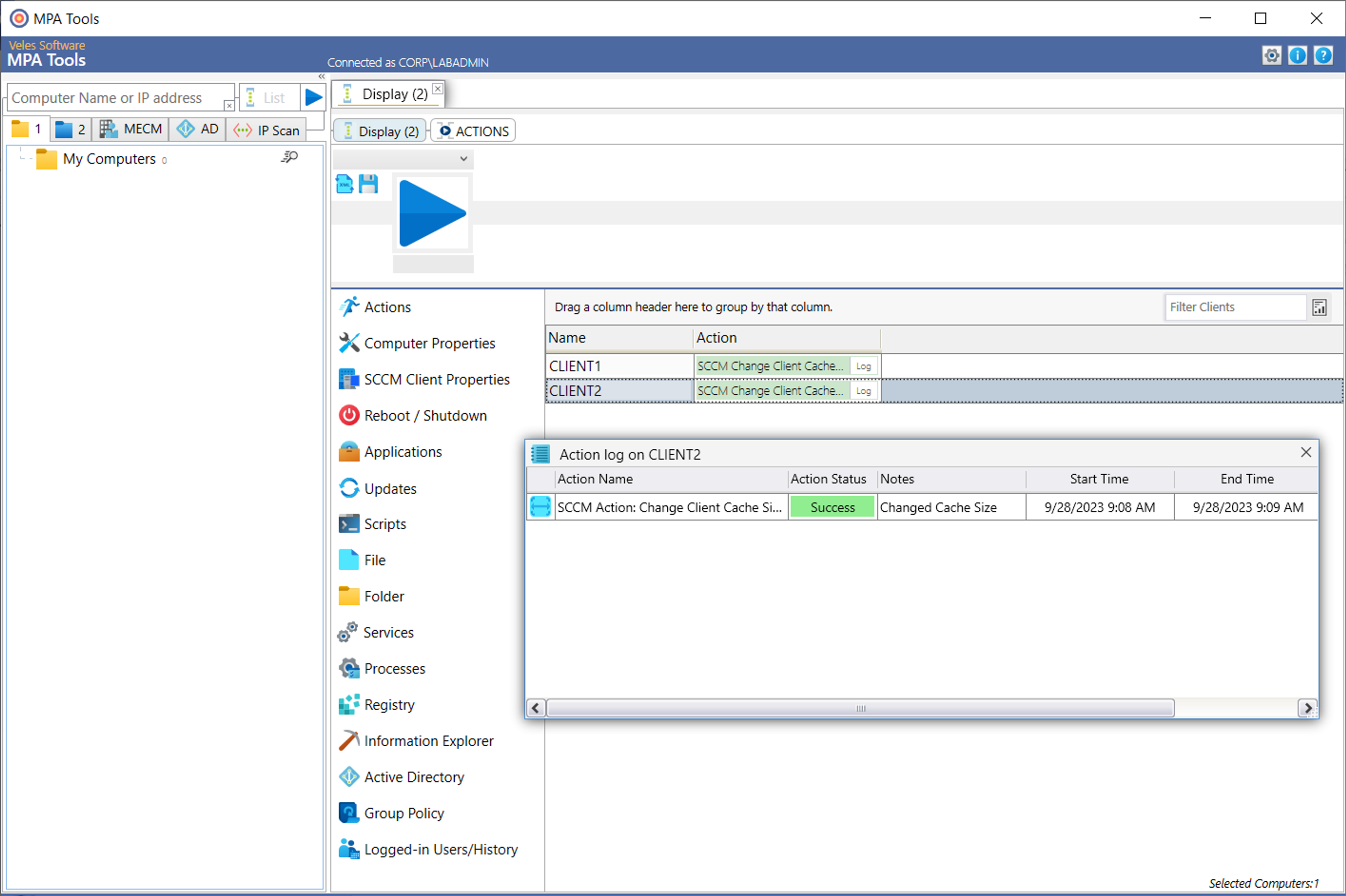Open Computer Properties category
Image resolution: width=1346 pixels, height=896 pixels.
(417, 344)
